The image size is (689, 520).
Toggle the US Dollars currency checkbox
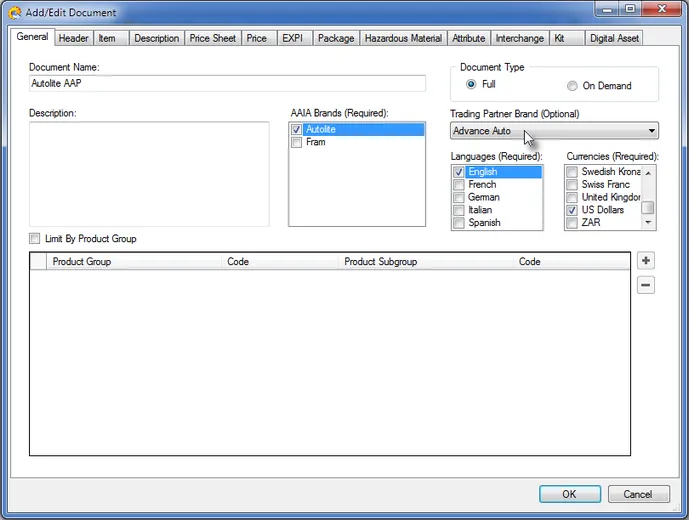pyautogui.click(x=572, y=211)
